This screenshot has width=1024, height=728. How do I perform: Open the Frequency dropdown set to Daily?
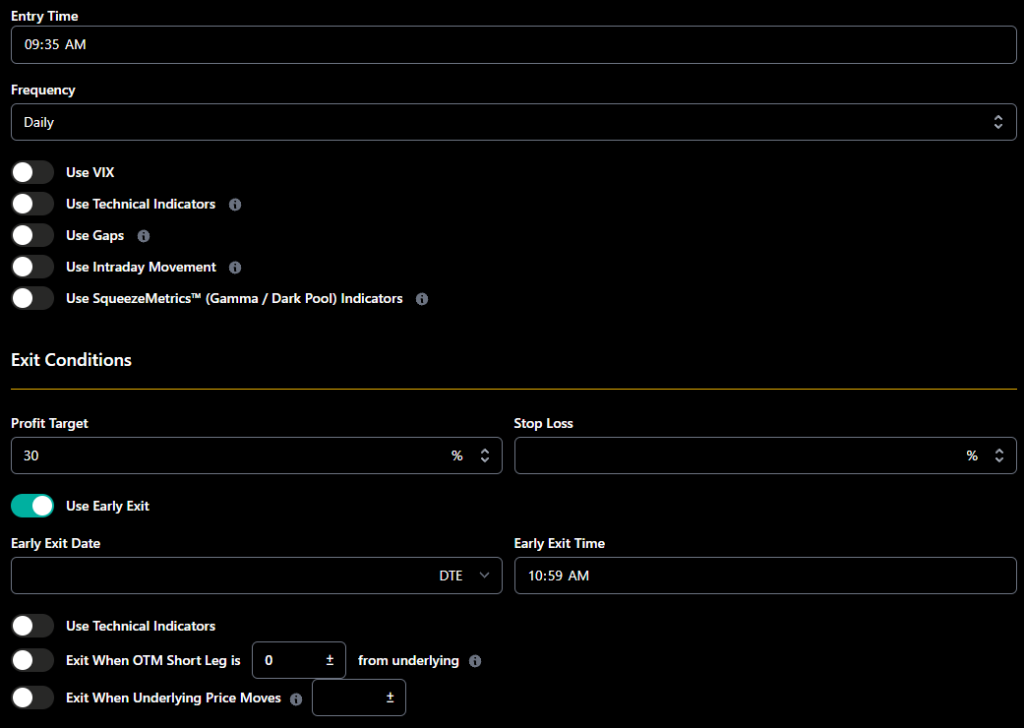(x=513, y=122)
